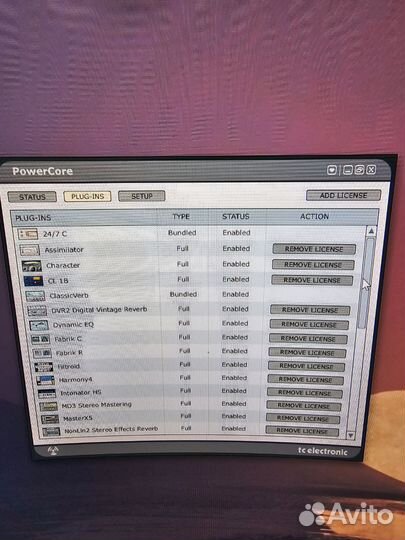The width and height of the screenshot is (405, 540).
Task: Click the Filtroid plug-in icon
Action: click(44, 367)
